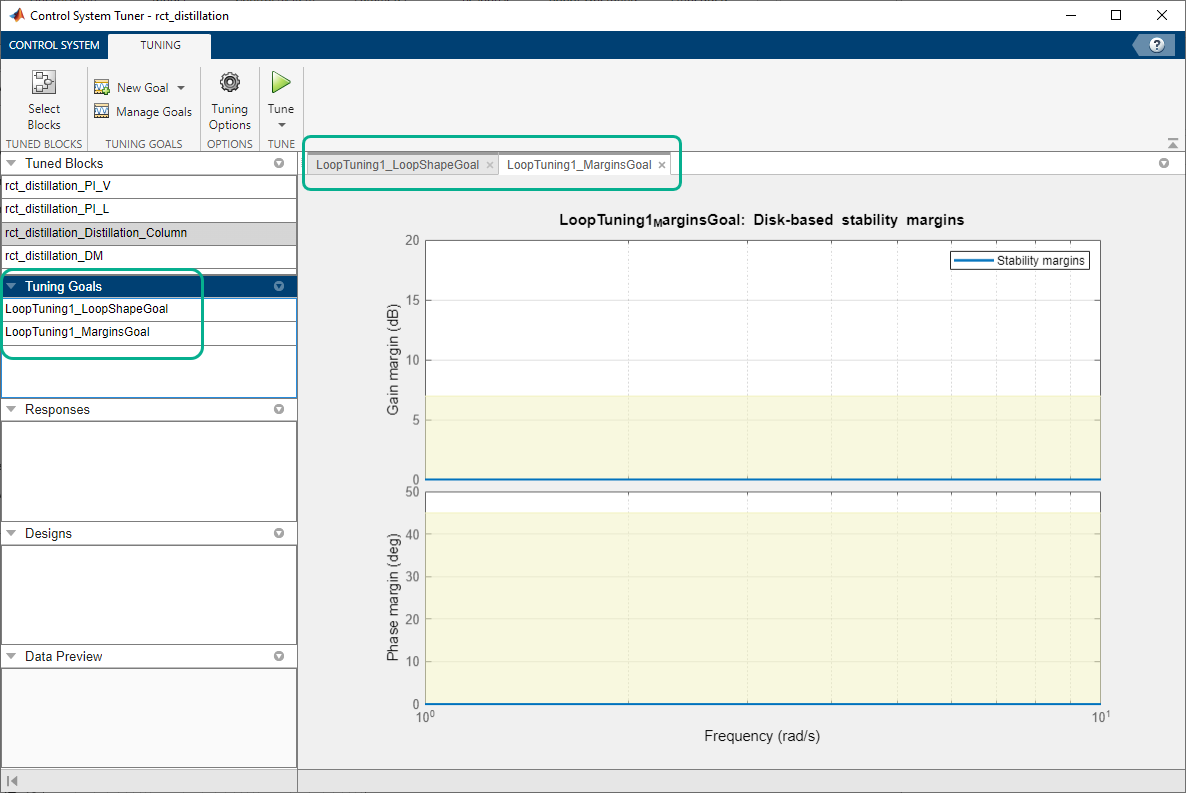Click the Tuned Blocks panel options circle icon

point(279,163)
